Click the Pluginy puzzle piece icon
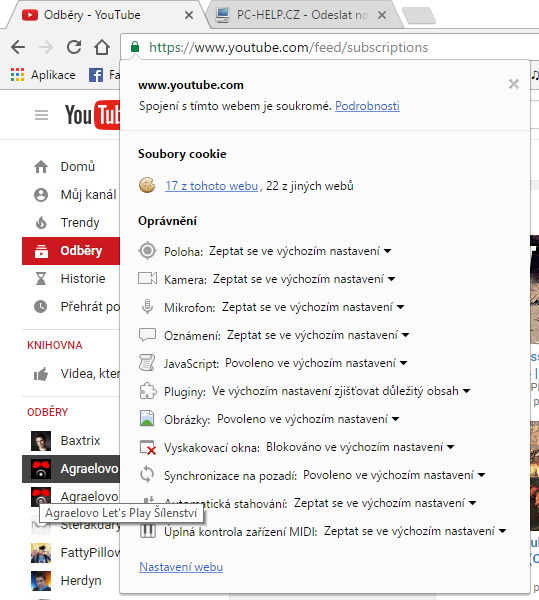 click(x=148, y=391)
